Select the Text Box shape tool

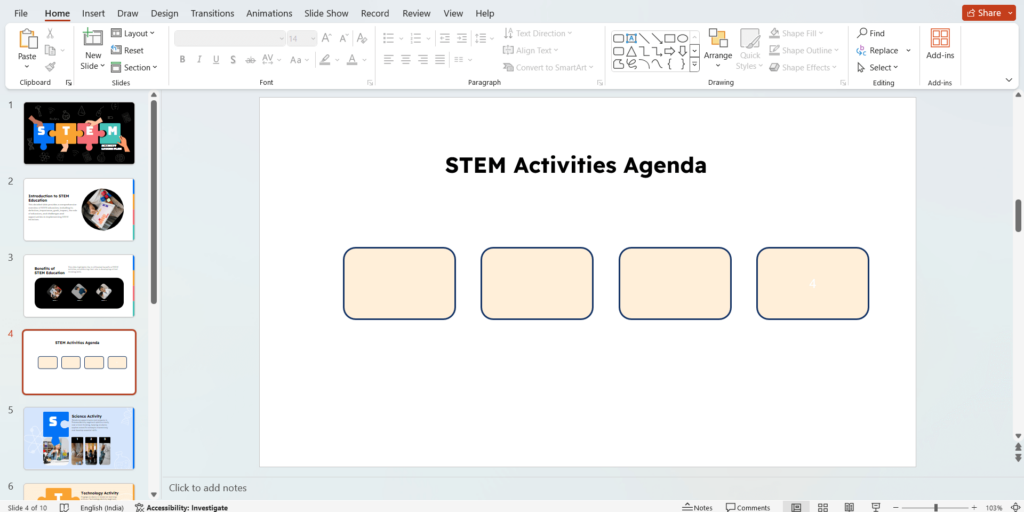[x=633, y=37]
